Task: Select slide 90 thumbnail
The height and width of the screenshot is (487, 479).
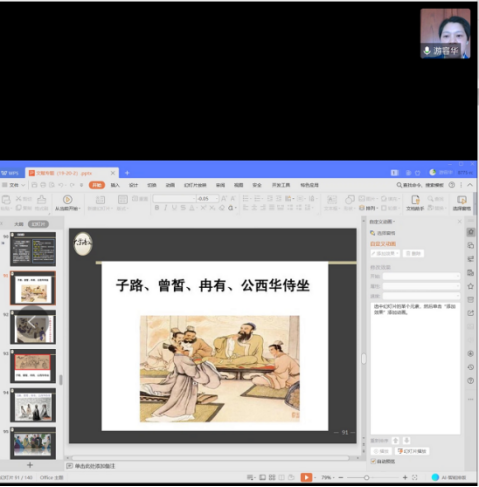Action: [33, 249]
